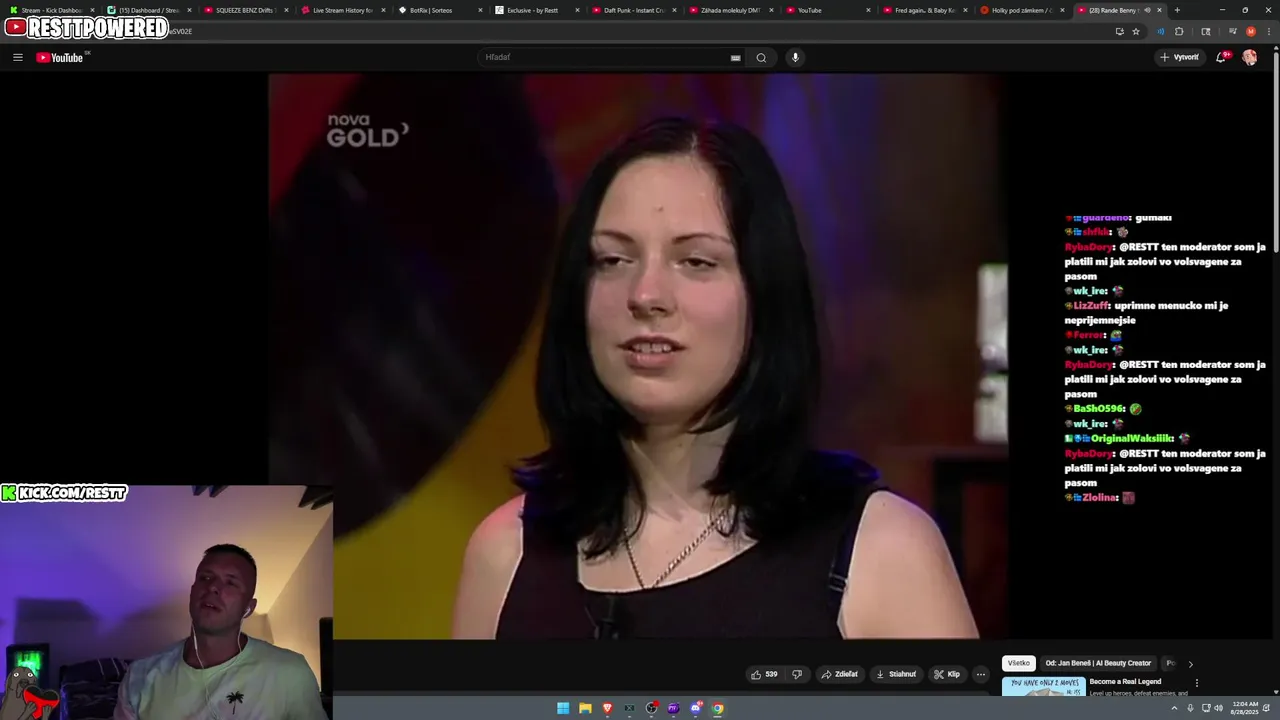
Task: Open File Explorer from the taskbar
Action: coord(585,708)
